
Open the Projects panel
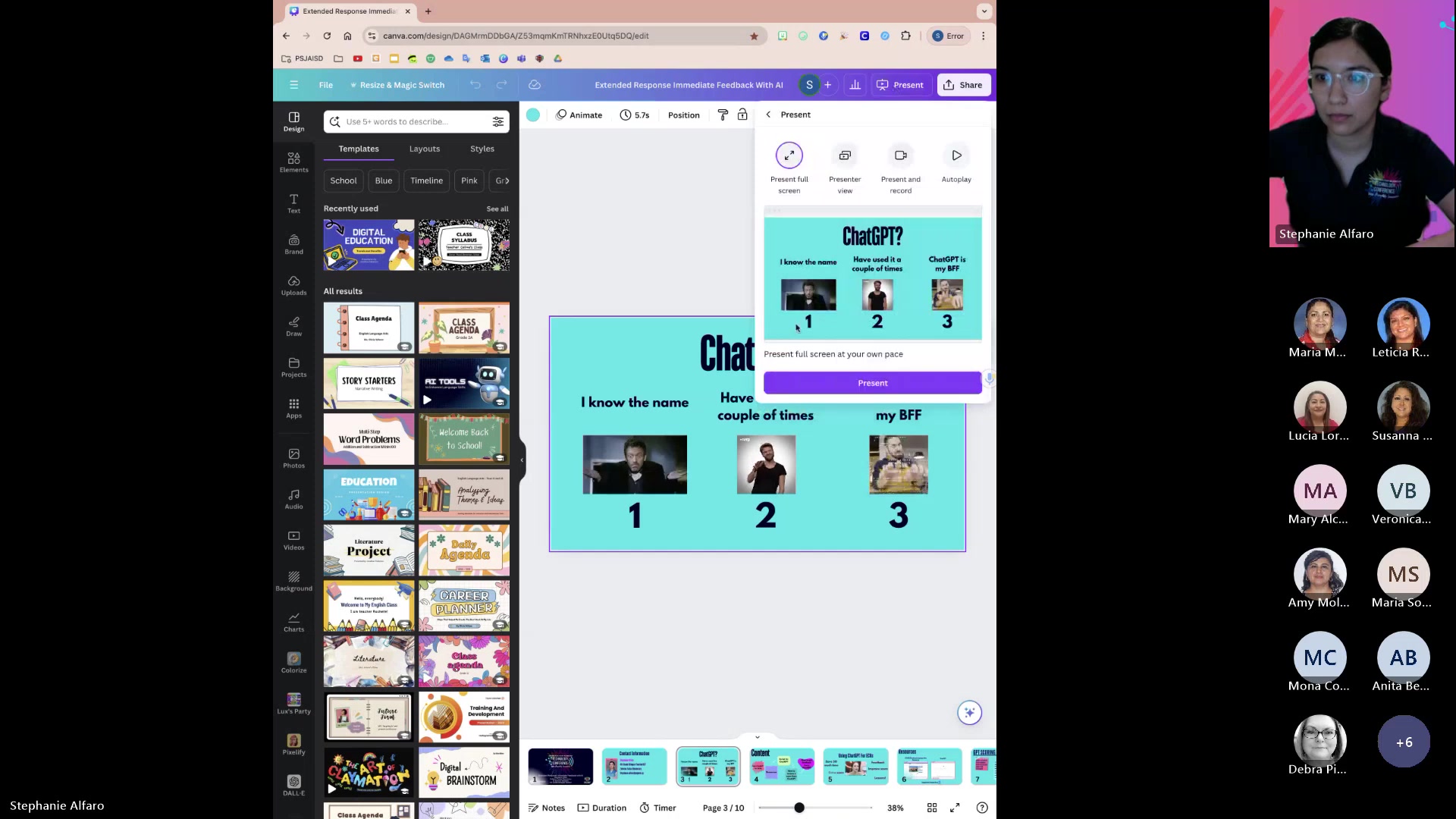pyautogui.click(x=293, y=367)
